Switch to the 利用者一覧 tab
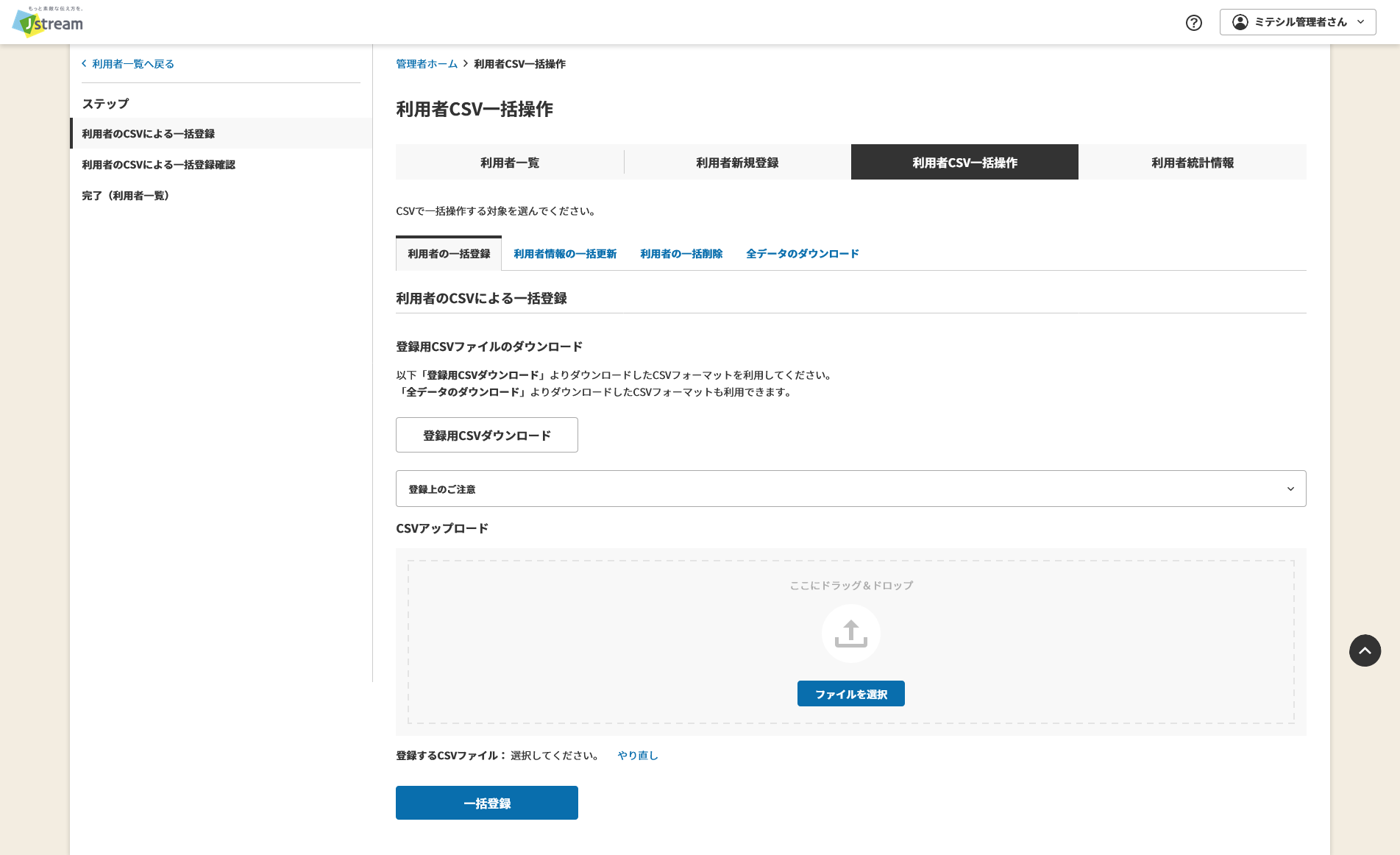The width and height of the screenshot is (1400, 855). [510, 162]
